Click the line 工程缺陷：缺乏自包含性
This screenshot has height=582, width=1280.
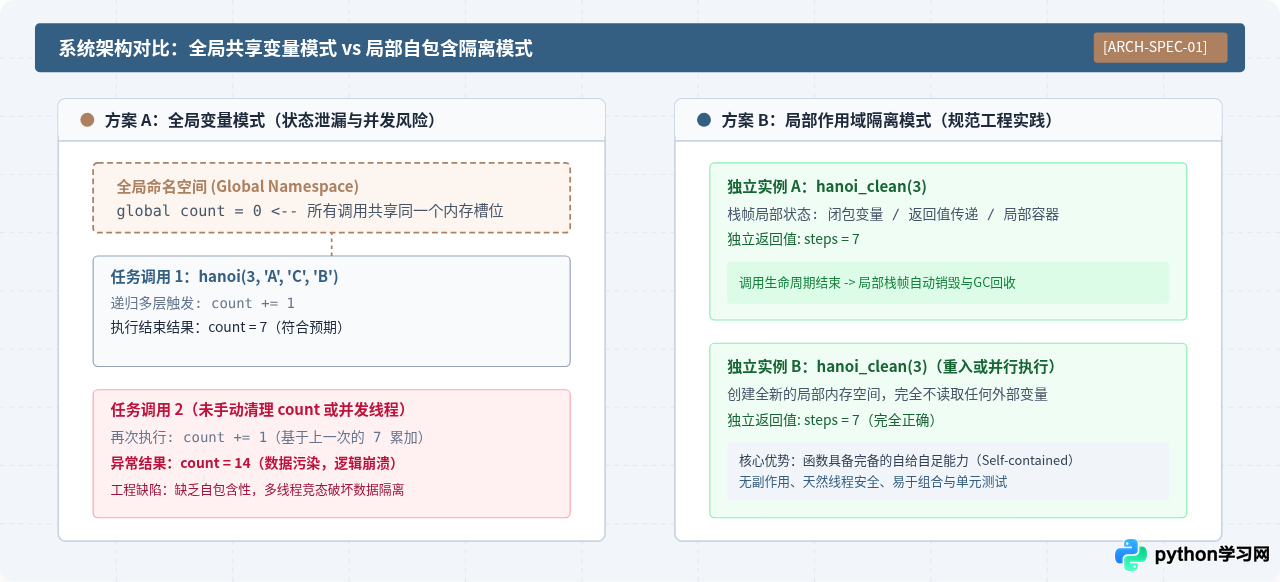pyautogui.click(x=257, y=489)
